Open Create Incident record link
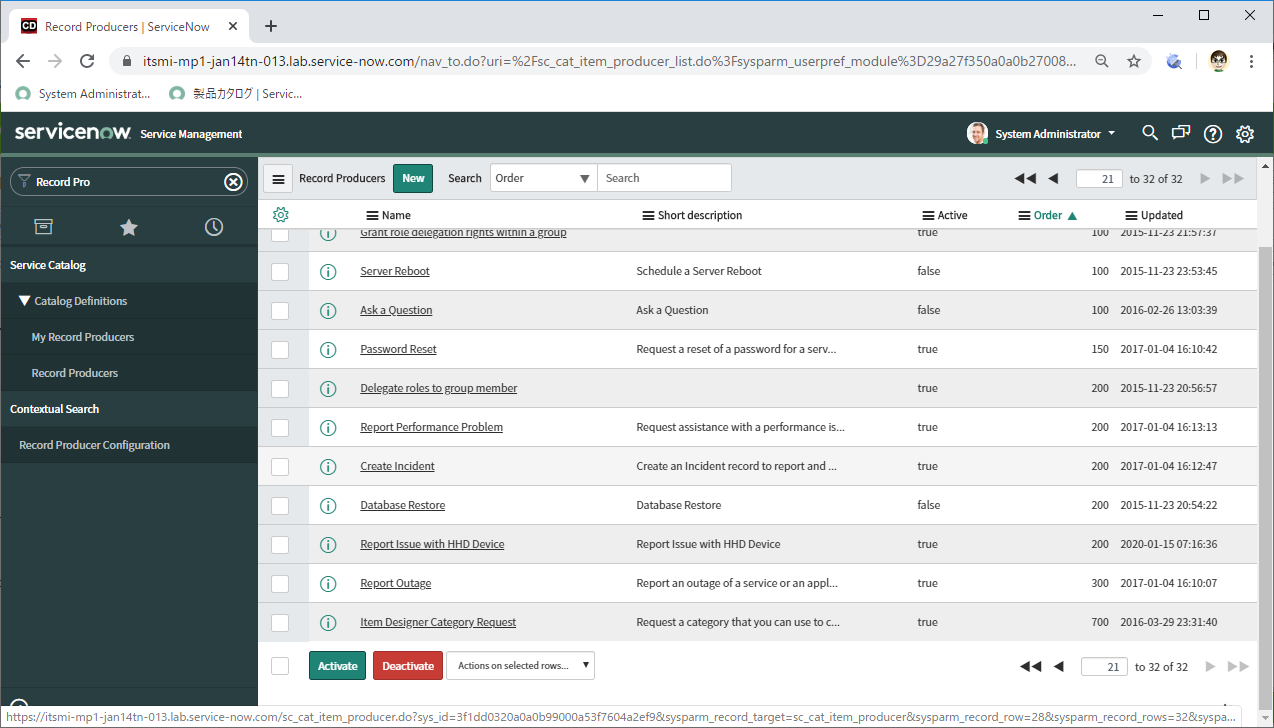The height and width of the screenshot is (728, 1274). (397, 466)
